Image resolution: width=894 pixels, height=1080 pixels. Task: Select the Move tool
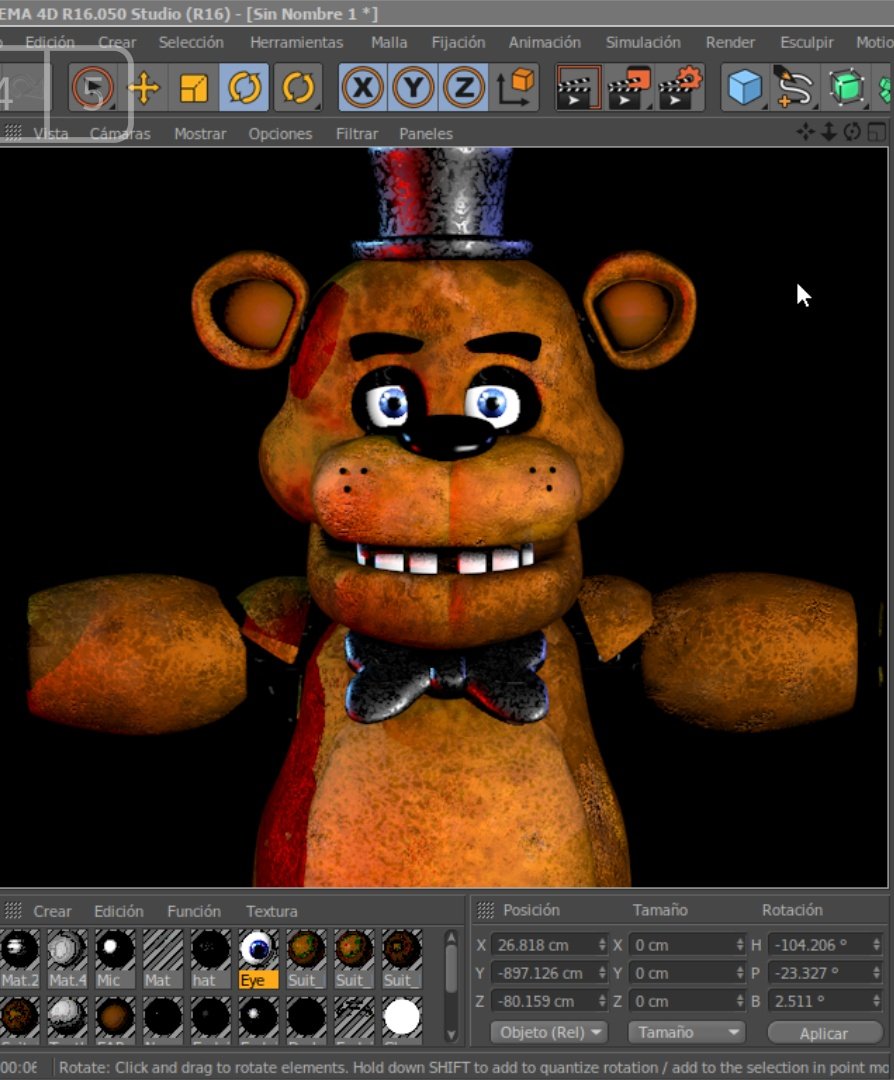click(143, 88)
